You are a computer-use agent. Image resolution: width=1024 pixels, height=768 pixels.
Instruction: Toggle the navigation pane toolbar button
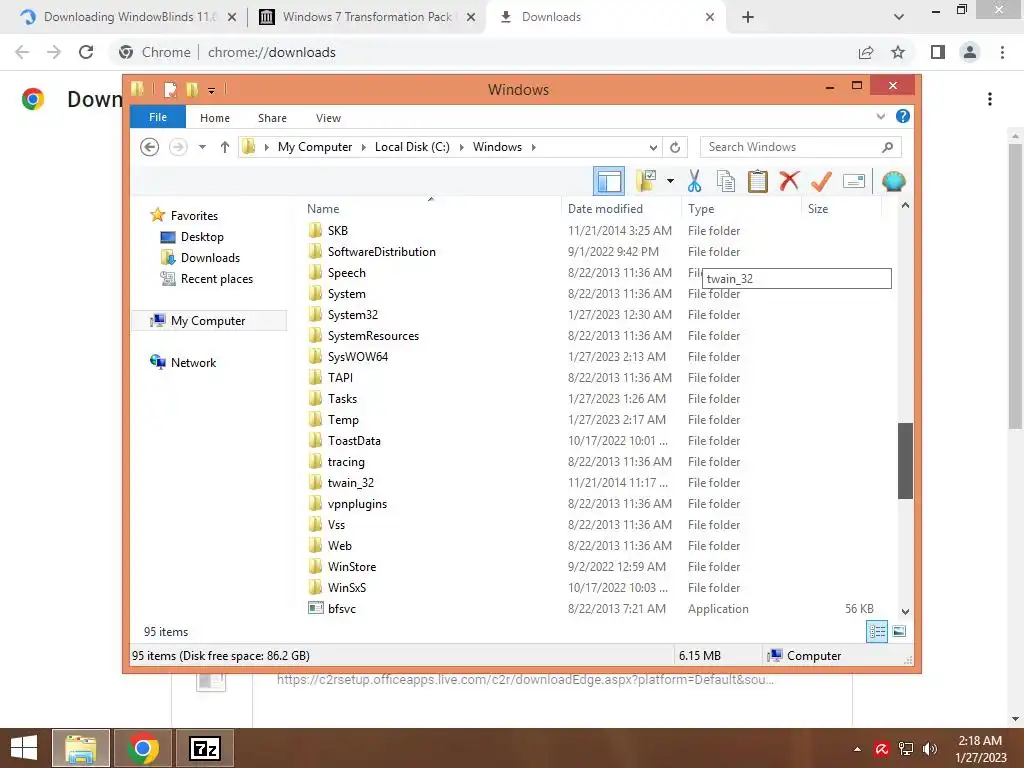coord(609,181)
